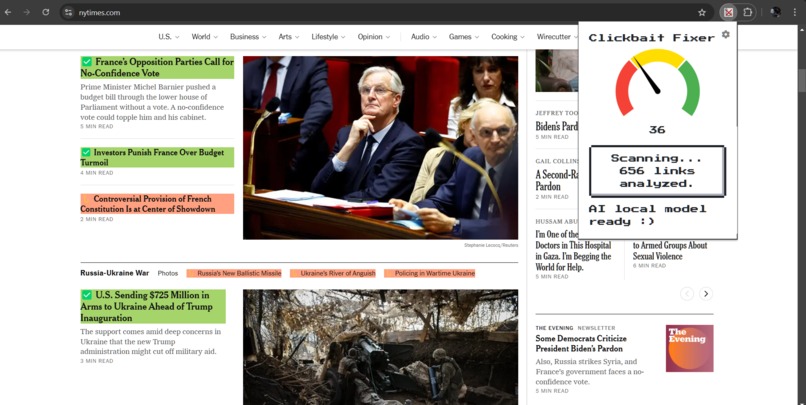The height and width of the screenshot is (405, 806).
Task: Click the Clickbait Fixer extension icon
Action: [728, 12]
